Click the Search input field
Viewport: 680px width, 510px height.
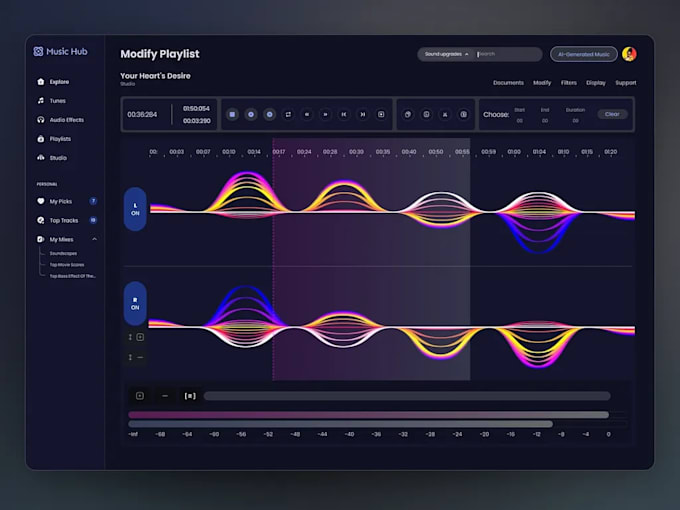point(508,54)
